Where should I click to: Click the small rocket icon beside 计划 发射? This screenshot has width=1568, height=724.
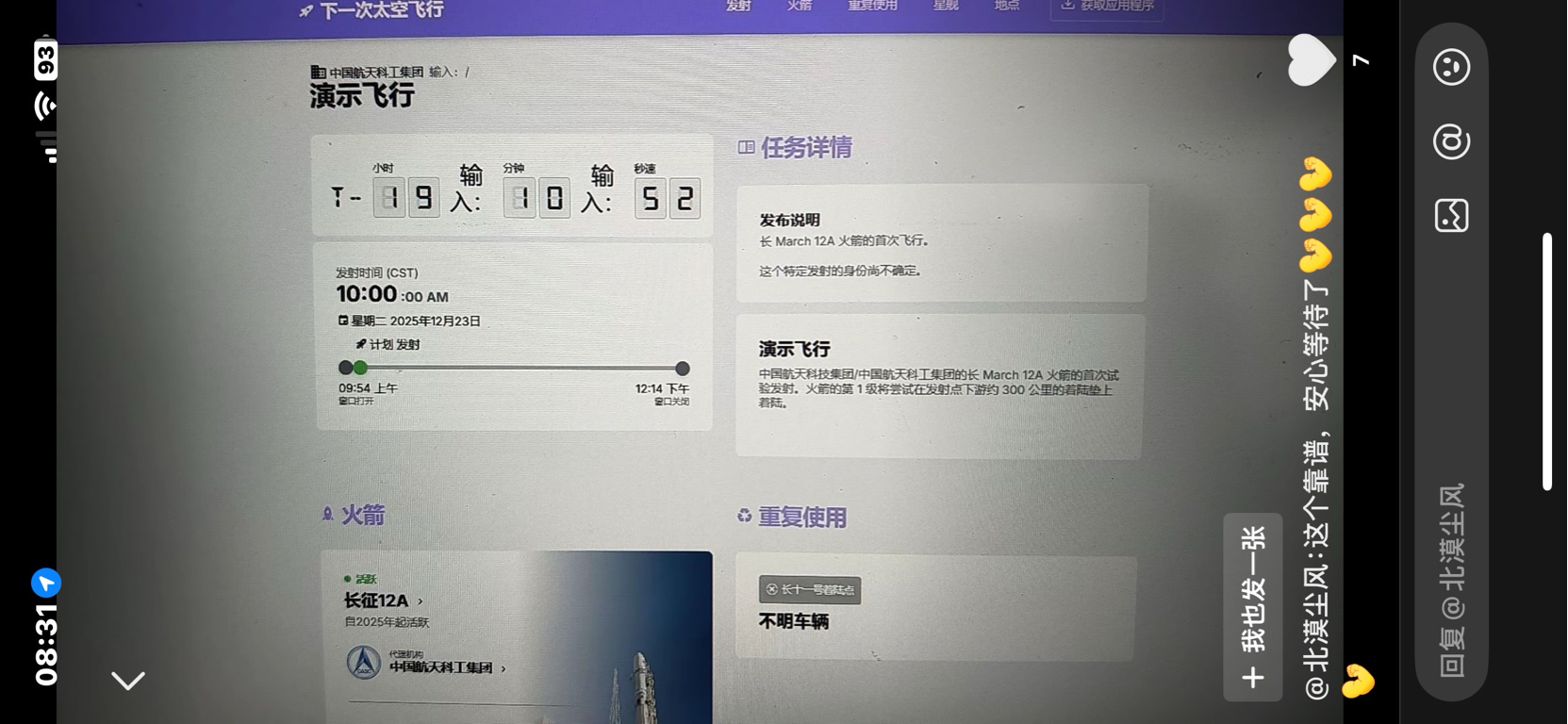(360, 344)
